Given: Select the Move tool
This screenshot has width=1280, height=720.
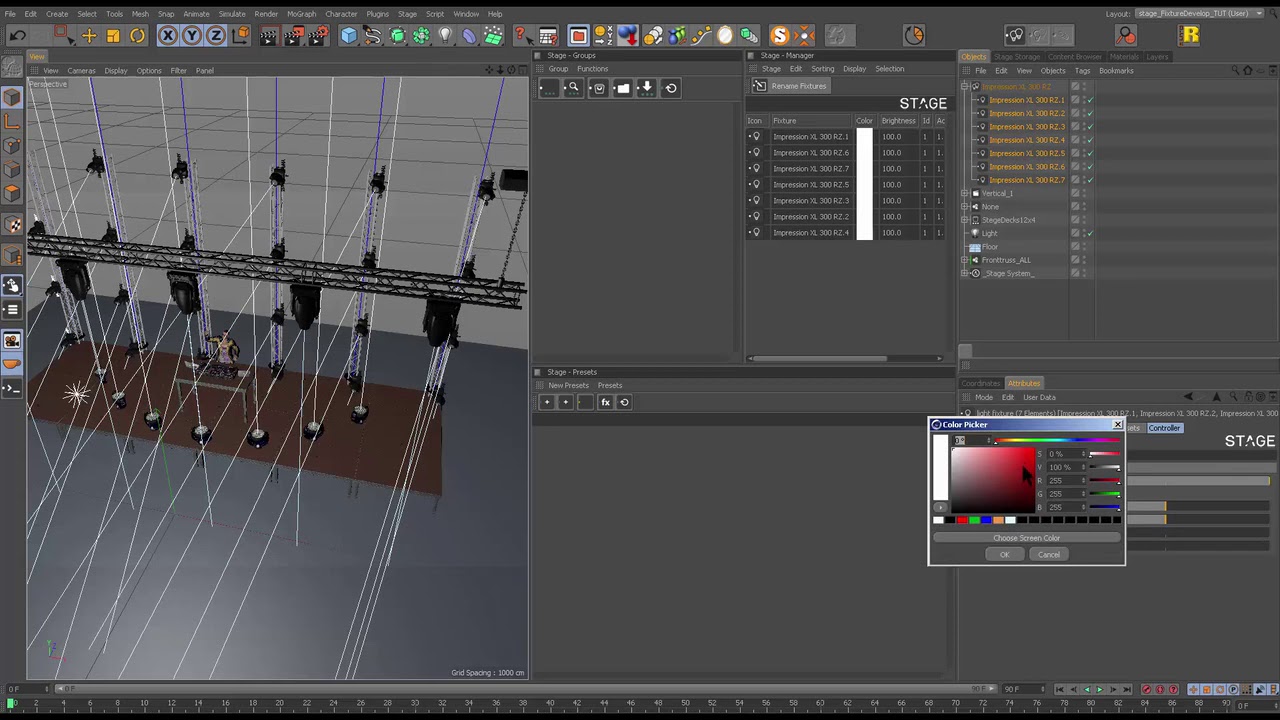Looking at the screenshot, I should tap(89, 36).
